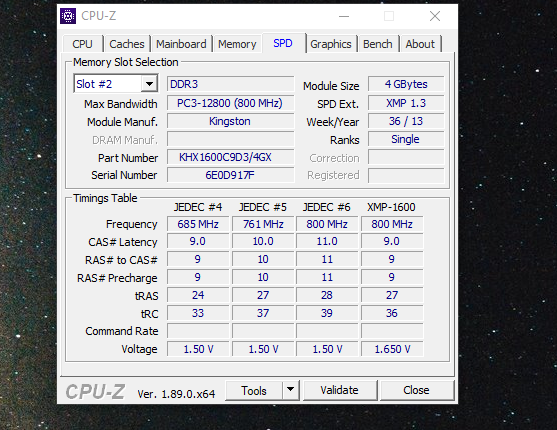Switch to the Bench tab
Screen dimensions: 557x430
(378, 44)
